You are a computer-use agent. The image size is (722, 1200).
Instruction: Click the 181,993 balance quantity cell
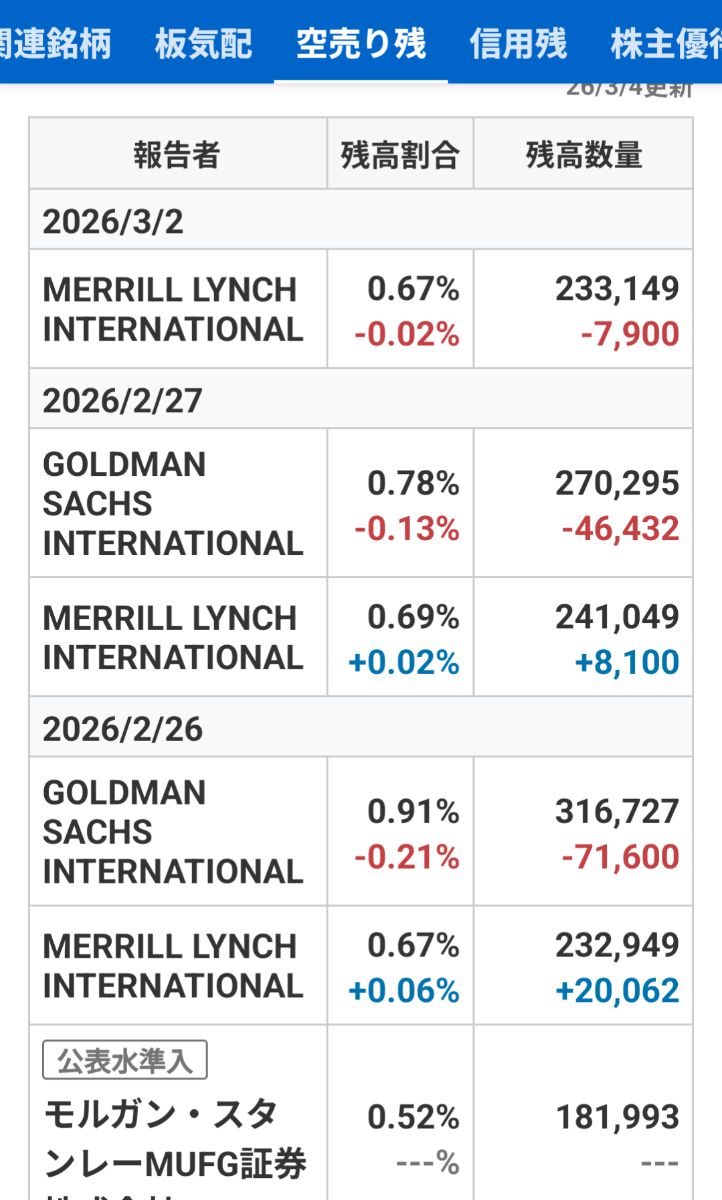click(x=617, y=1117)
